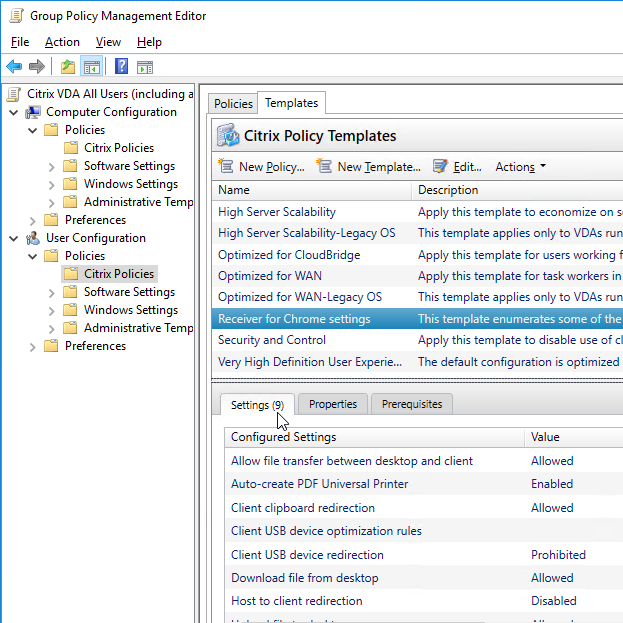Viewport: 623px width, 623px height.
Task: Click the Edit... button
Action: click(457, 166)
